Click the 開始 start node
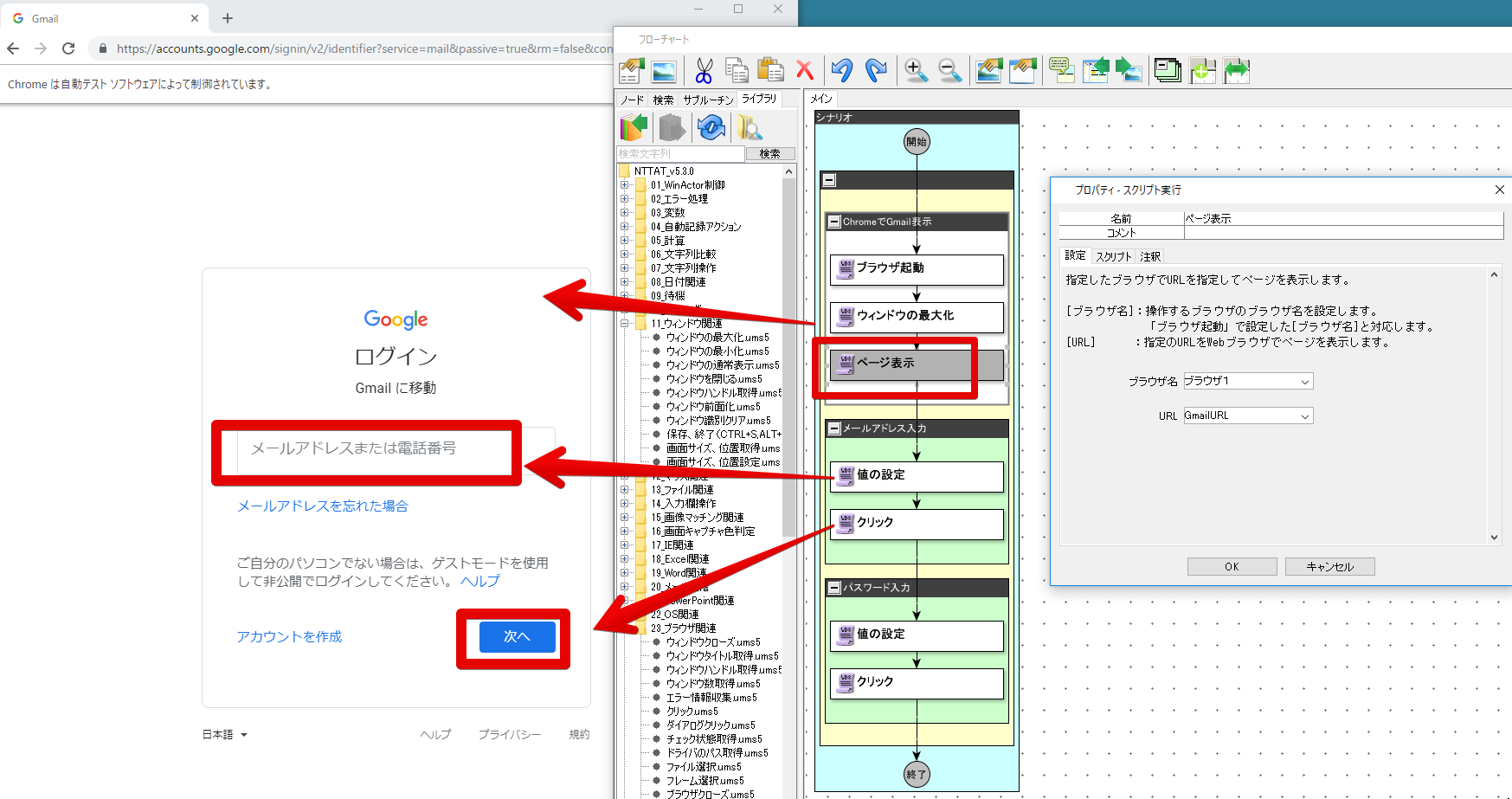The width and height of the screenshot is (1512, 799). tap(917, 141)
